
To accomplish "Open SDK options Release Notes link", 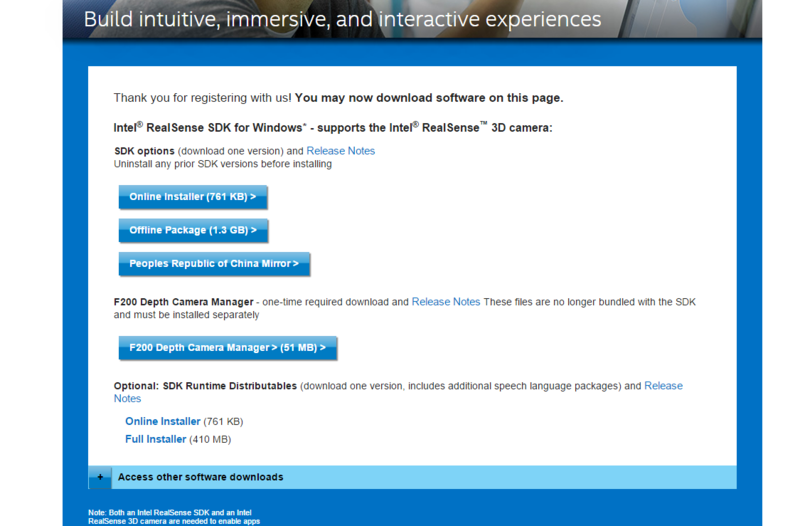I will coord(340,151).
